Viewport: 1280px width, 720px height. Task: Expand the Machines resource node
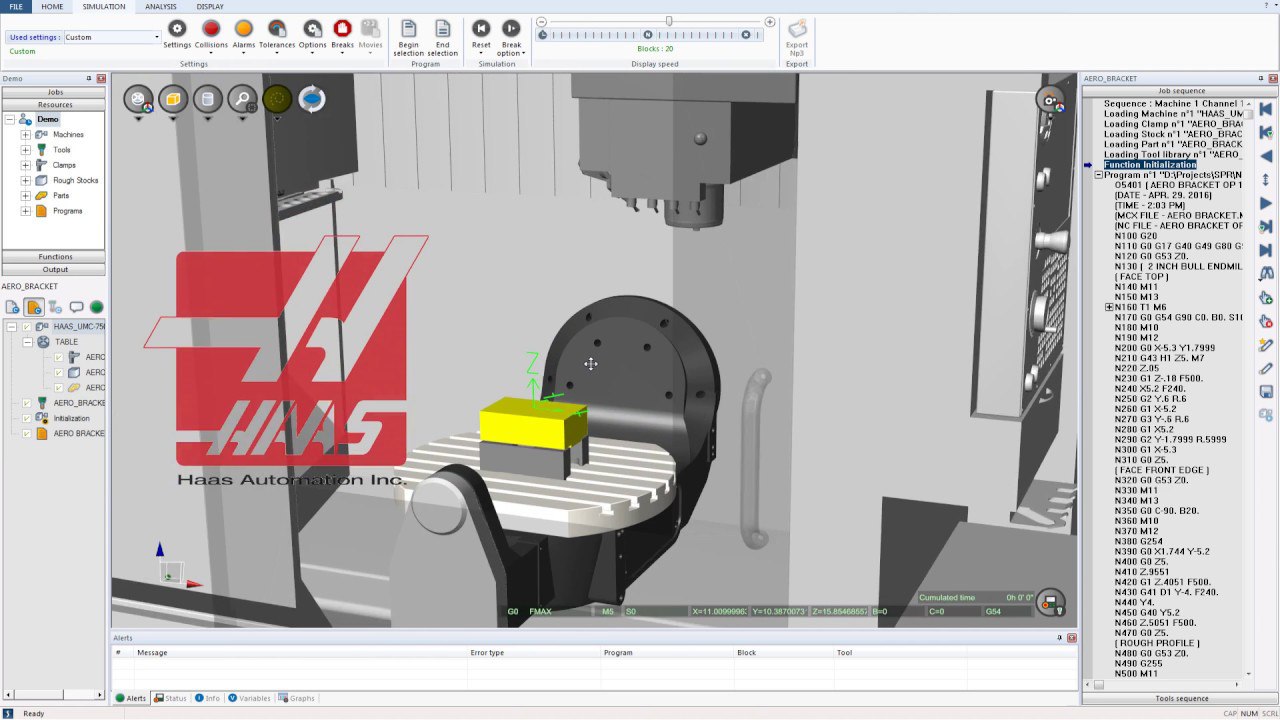(x=25, y=134)
